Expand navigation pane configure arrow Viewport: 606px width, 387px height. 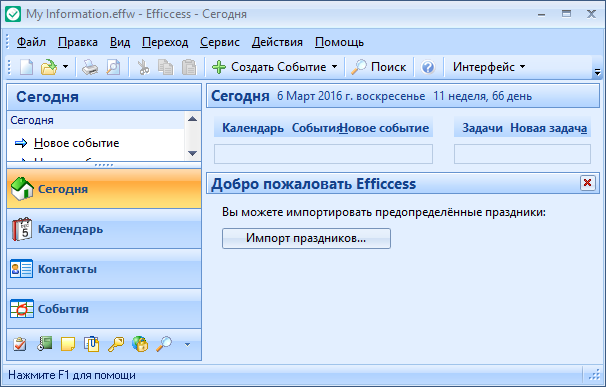[x=187, y=344]
